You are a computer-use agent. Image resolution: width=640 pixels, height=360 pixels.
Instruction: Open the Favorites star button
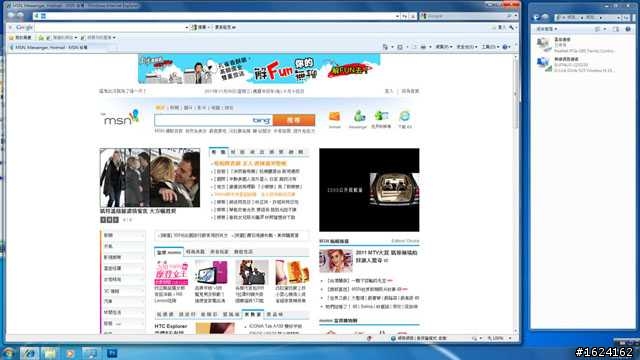tap(20, 38)
